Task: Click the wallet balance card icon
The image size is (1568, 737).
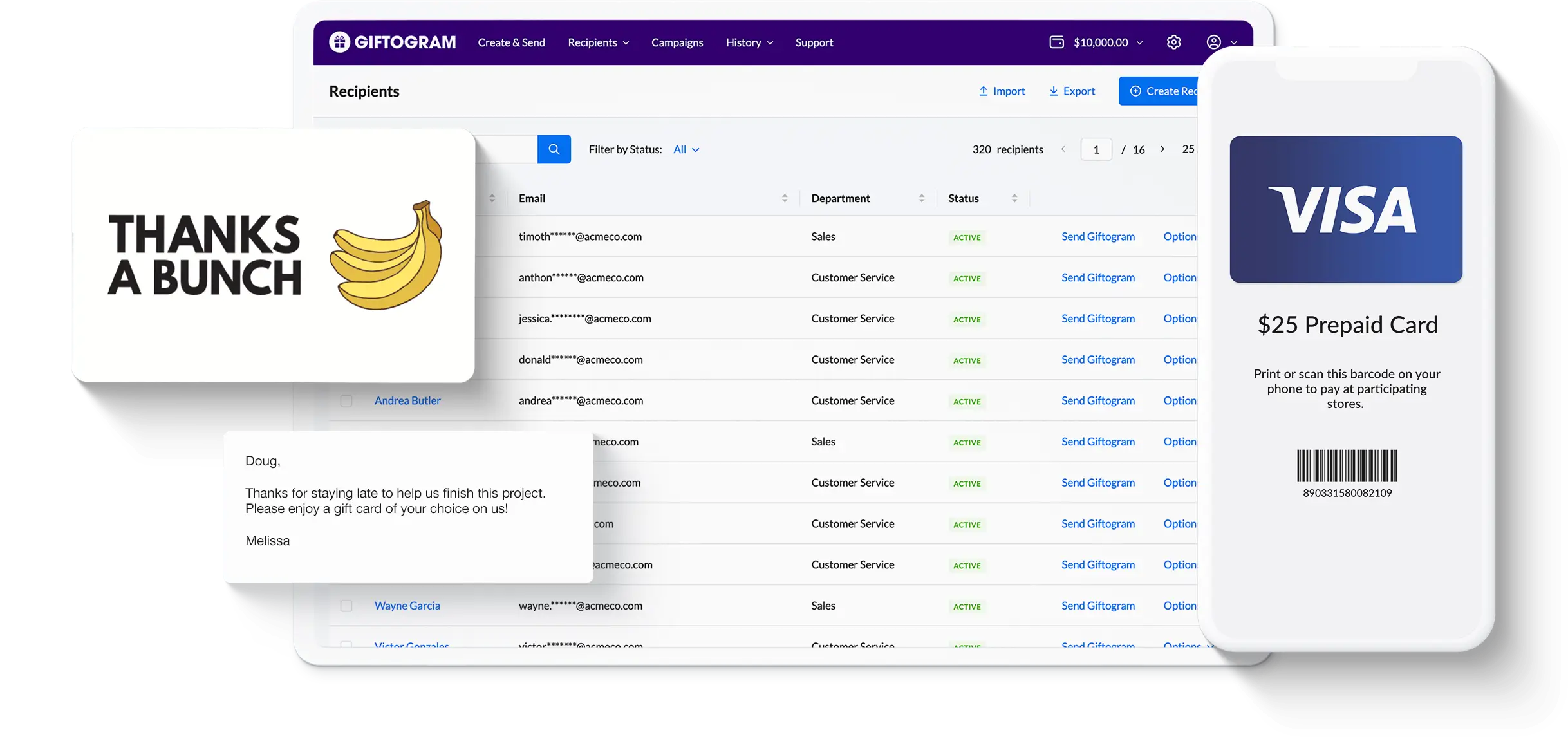Action: [x=1056, y=42]
